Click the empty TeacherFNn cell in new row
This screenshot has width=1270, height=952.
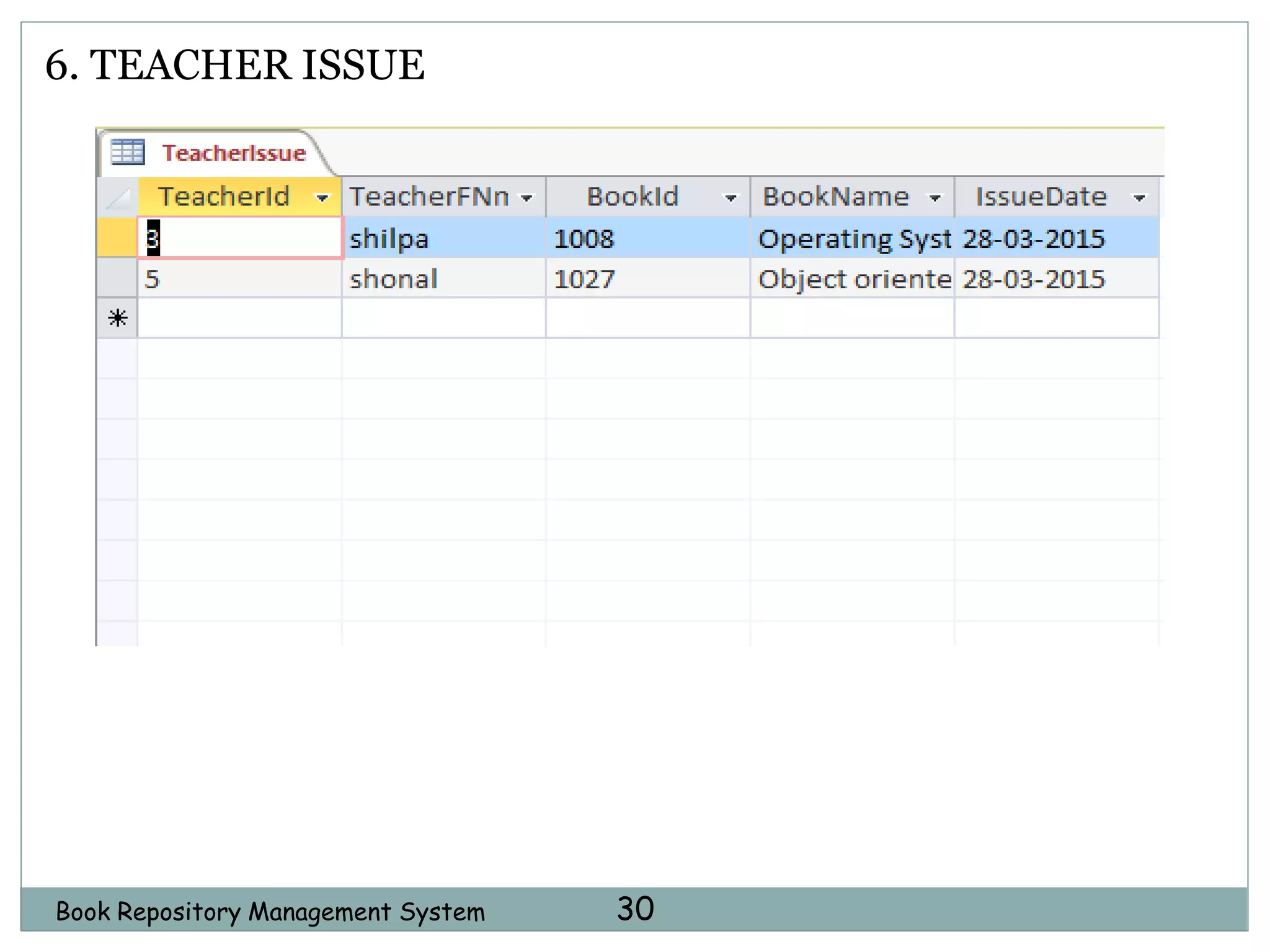coord(443,318)
